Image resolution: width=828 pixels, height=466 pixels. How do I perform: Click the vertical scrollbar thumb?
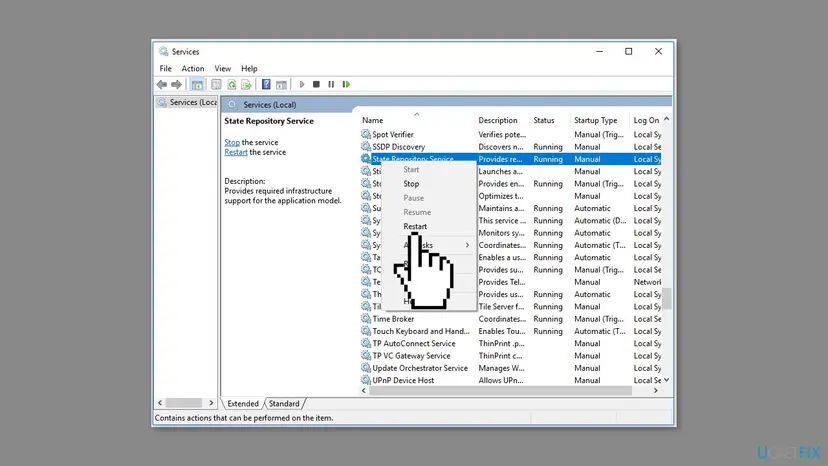pyautogui.click(x=667, y=299)
